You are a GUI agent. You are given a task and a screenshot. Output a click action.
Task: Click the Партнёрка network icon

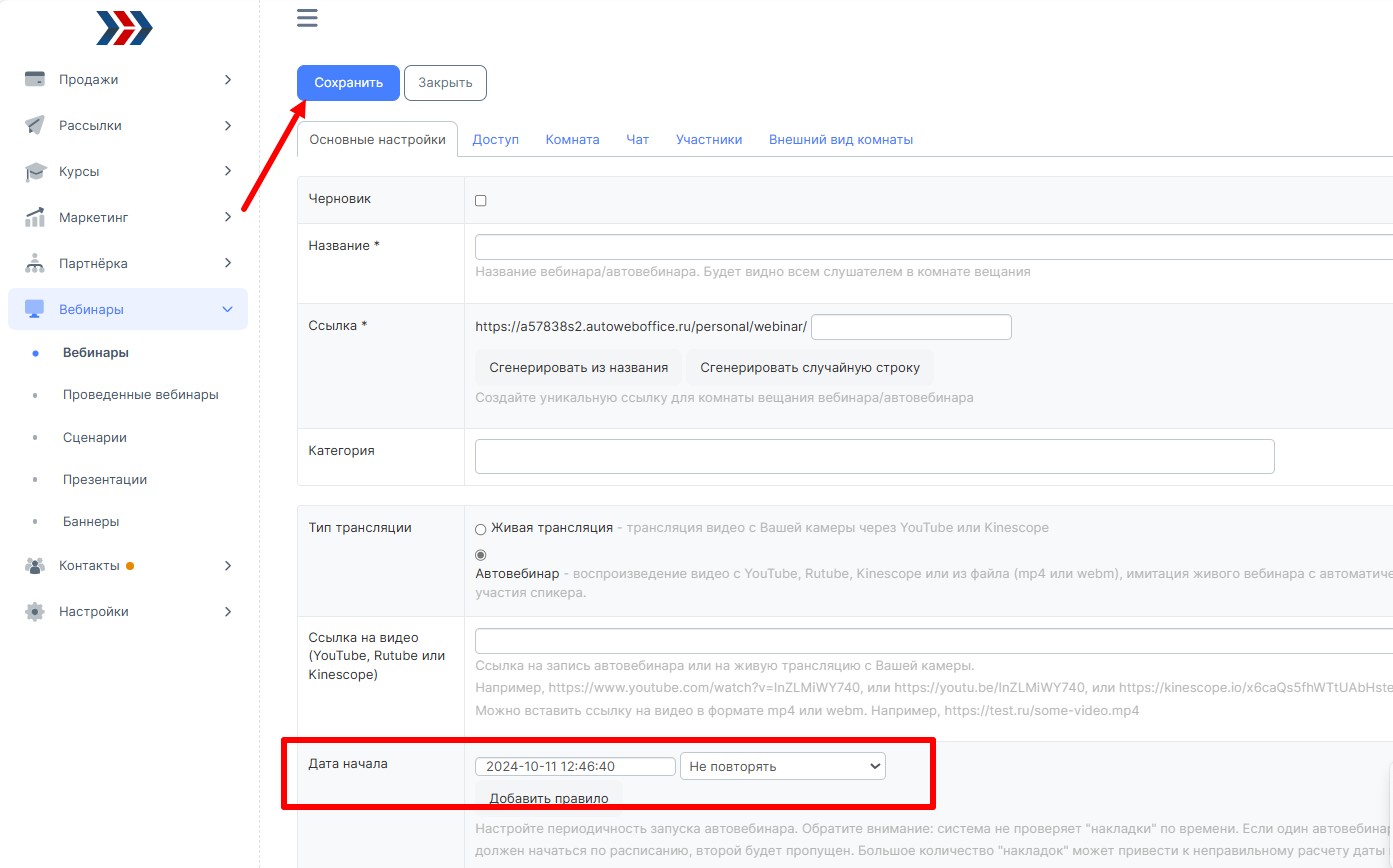[x=35, y=263]
